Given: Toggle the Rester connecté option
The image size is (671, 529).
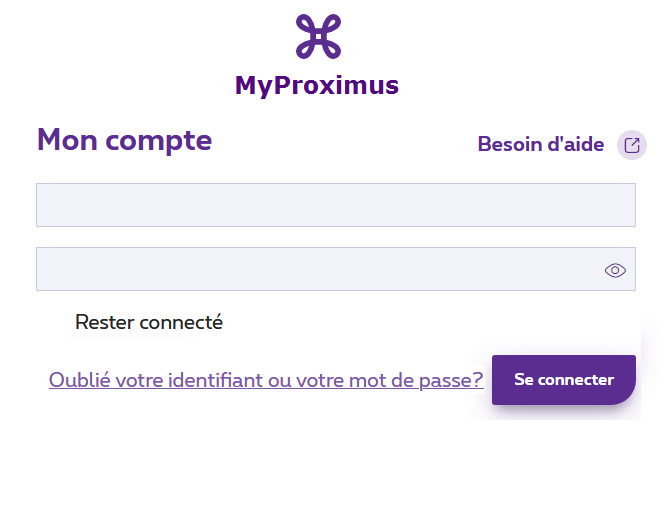Looking at the screenshot, I should [x=148, y=322].
